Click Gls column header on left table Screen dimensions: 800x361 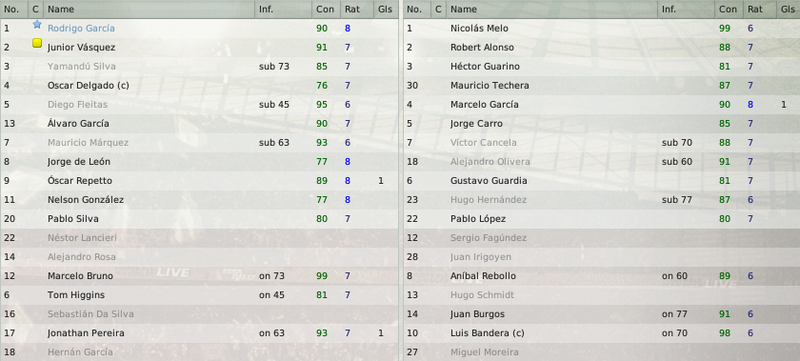click(x=383, y=9)
